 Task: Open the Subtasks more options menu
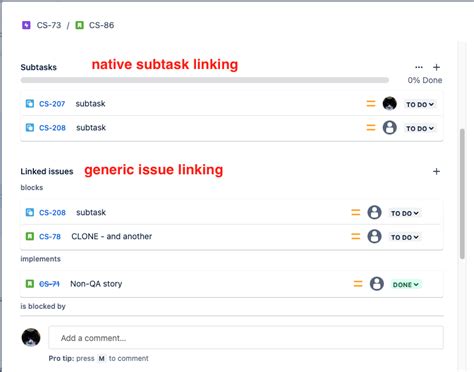click(419, 67)
